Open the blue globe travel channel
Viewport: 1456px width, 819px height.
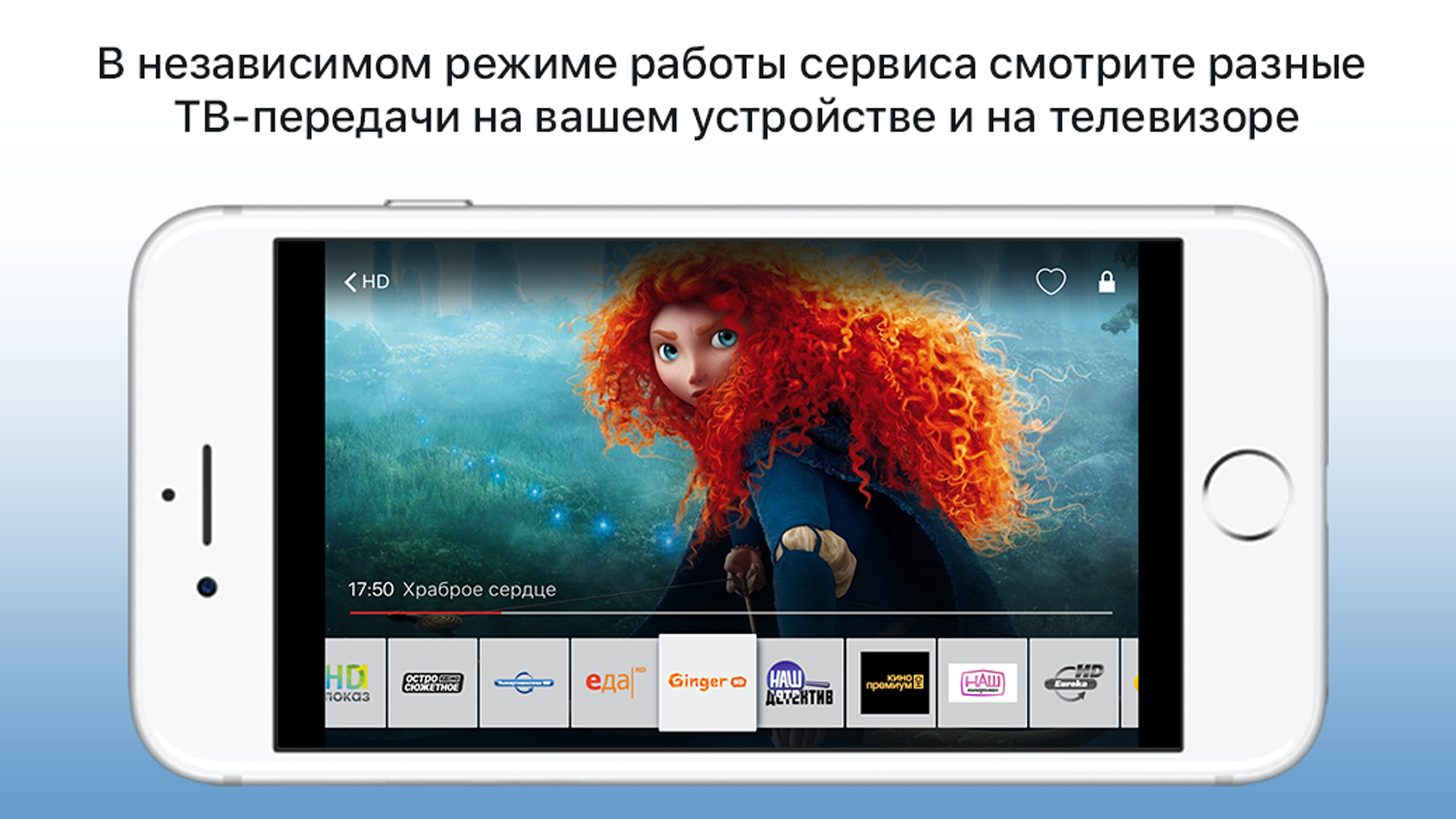pos(524,682)
